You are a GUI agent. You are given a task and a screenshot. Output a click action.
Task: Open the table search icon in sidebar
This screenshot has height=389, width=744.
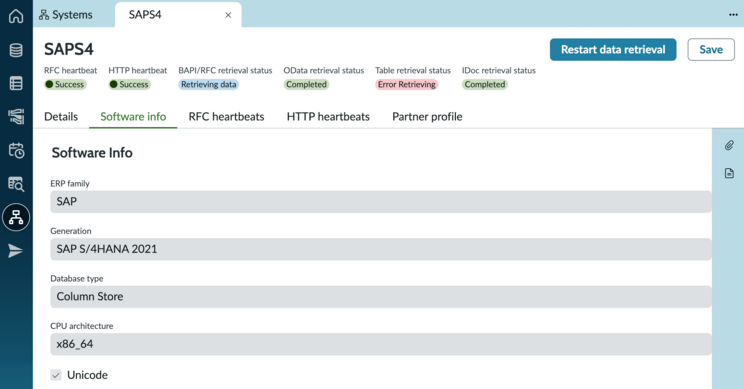(x=16, y=184)
